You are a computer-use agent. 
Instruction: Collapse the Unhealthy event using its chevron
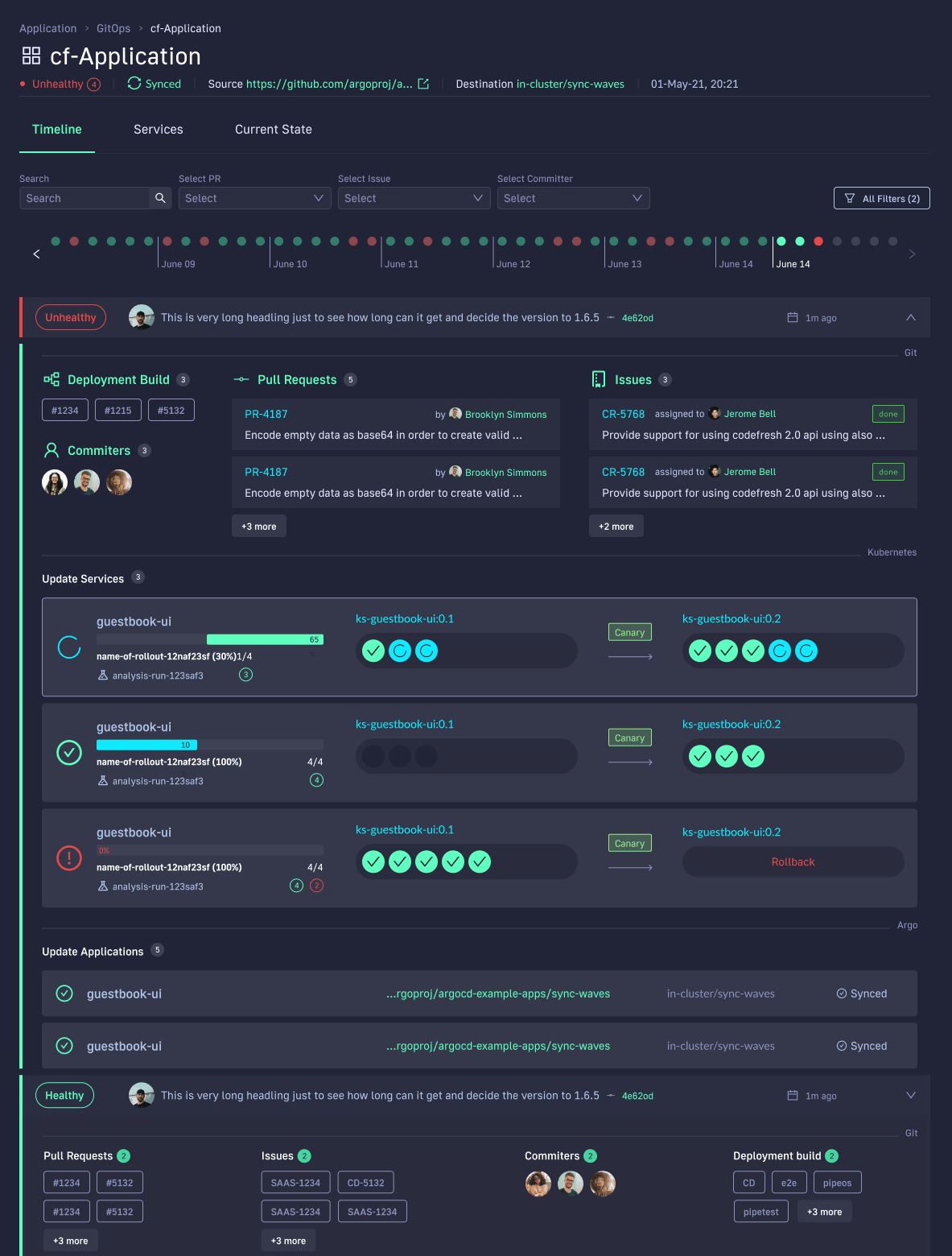click(x=911, y=317)
